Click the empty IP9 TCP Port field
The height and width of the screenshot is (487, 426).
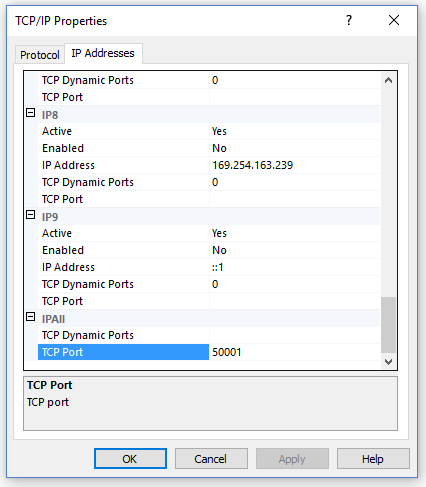[x=295, y=301]
